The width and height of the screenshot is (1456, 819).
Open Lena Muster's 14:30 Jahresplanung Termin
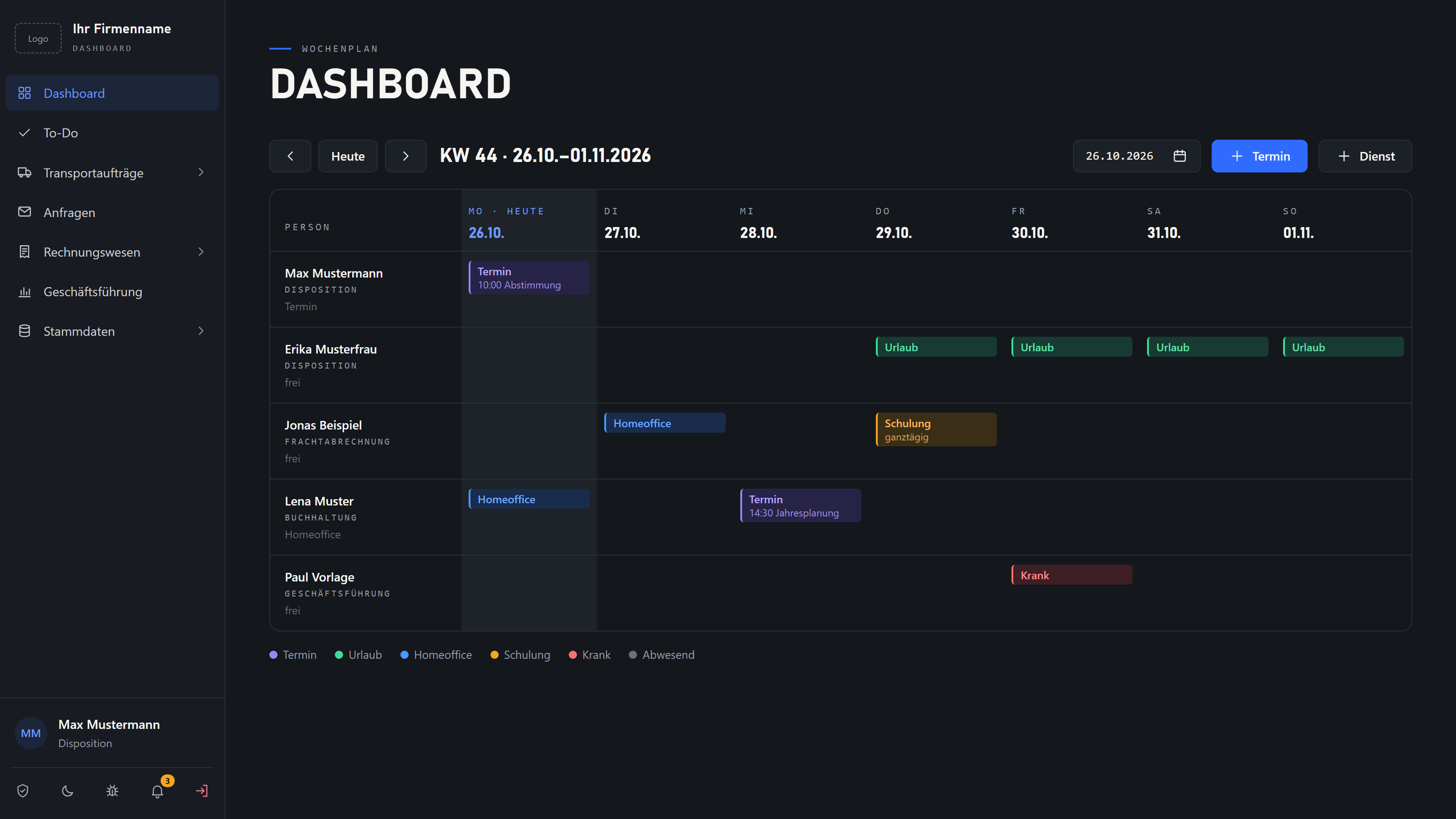800,506
